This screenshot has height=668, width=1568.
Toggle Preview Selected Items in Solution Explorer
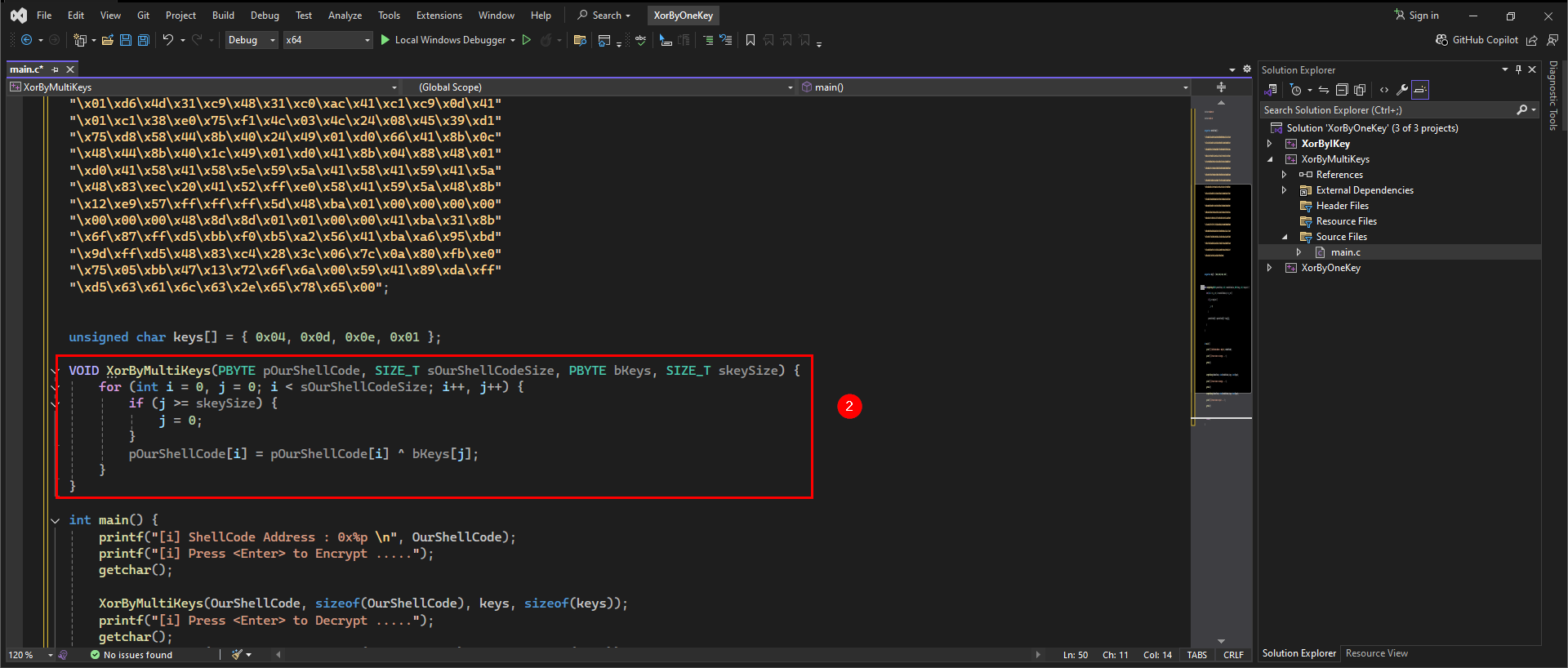[x=1420, y=90]
